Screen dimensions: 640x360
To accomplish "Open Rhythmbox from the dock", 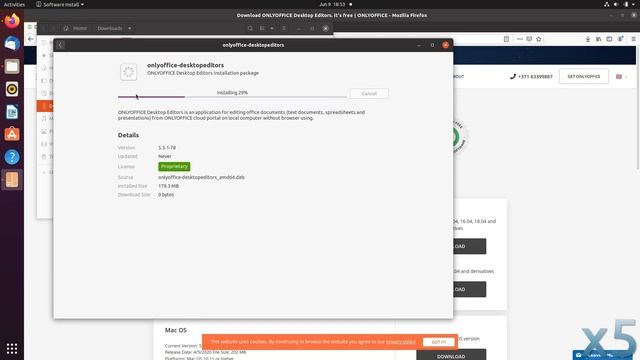I will 12,89.
